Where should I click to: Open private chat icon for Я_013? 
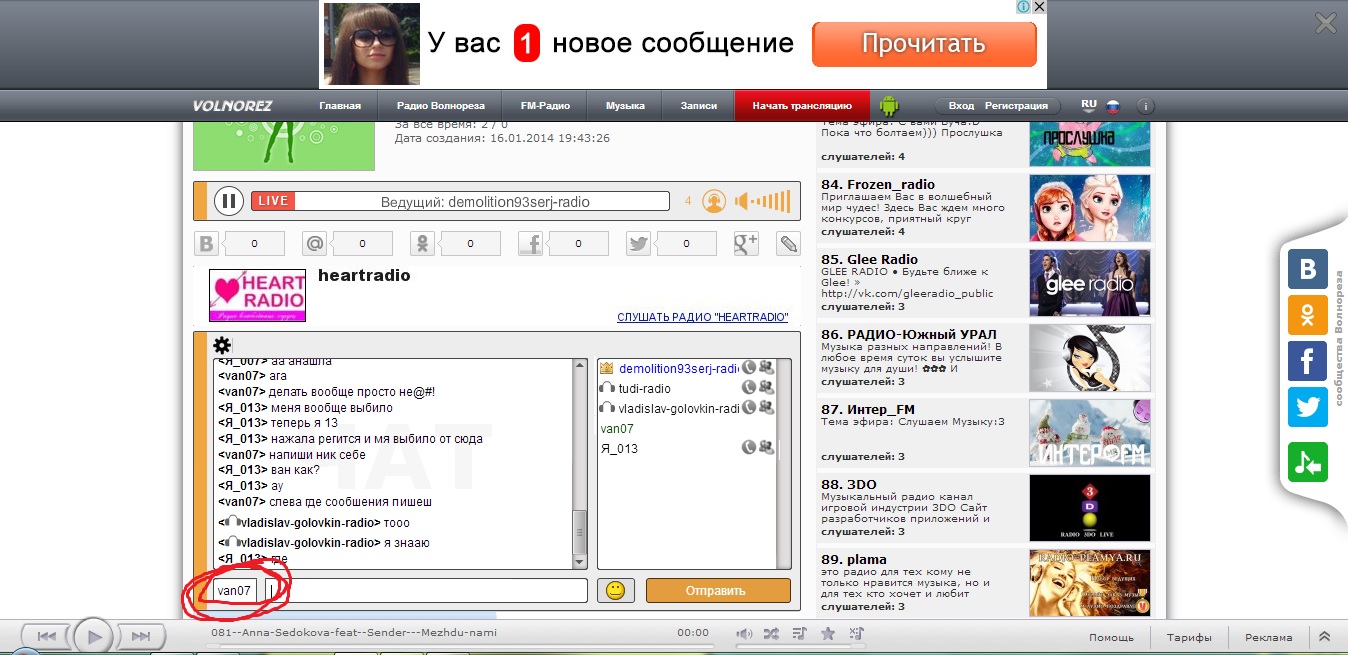pyautogui.click(x=767, y=448)
